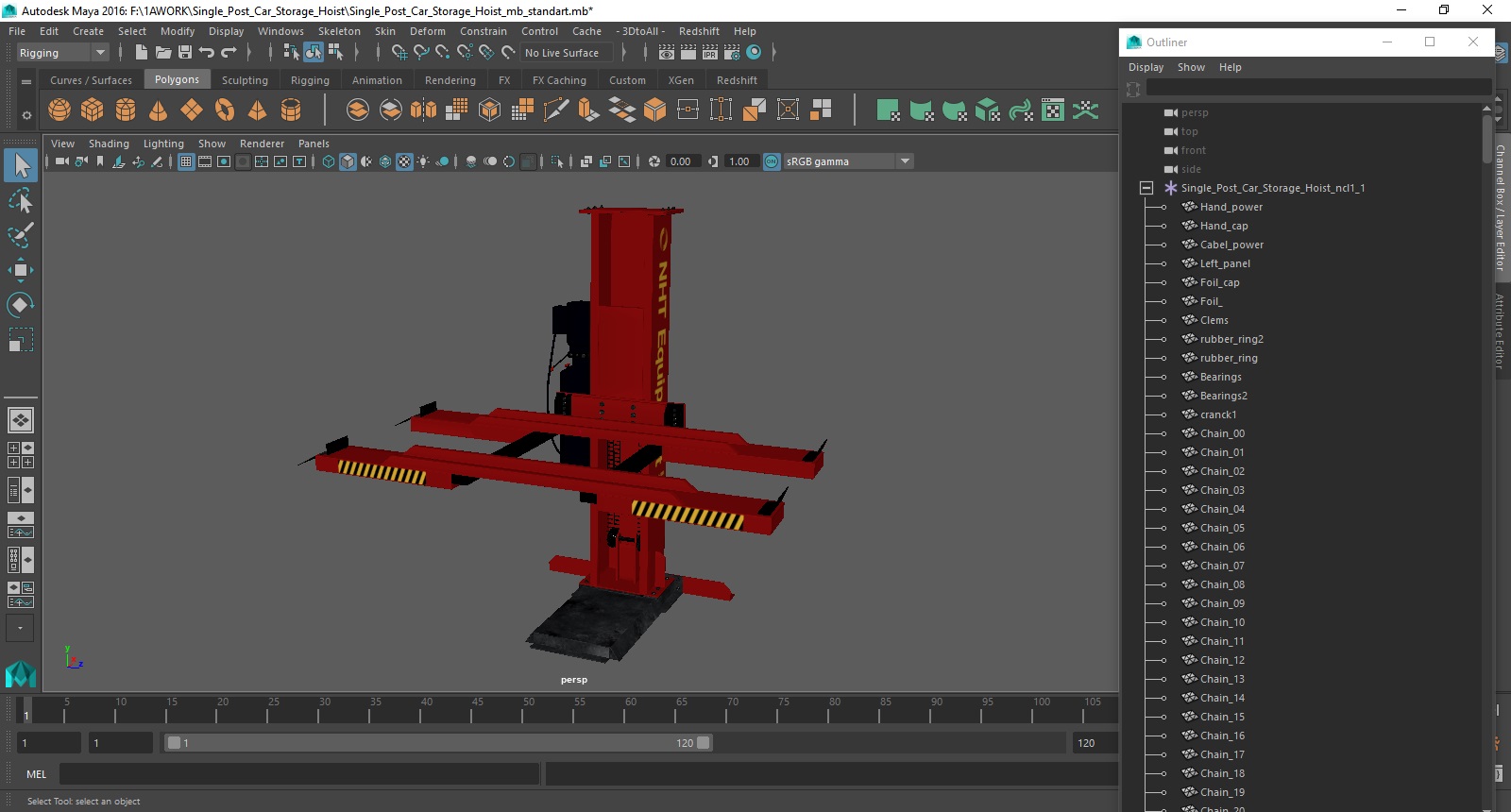Screen dimensions: 1511x812
Task: Switch to the Animation shelf tab
Action: point(377,80)
